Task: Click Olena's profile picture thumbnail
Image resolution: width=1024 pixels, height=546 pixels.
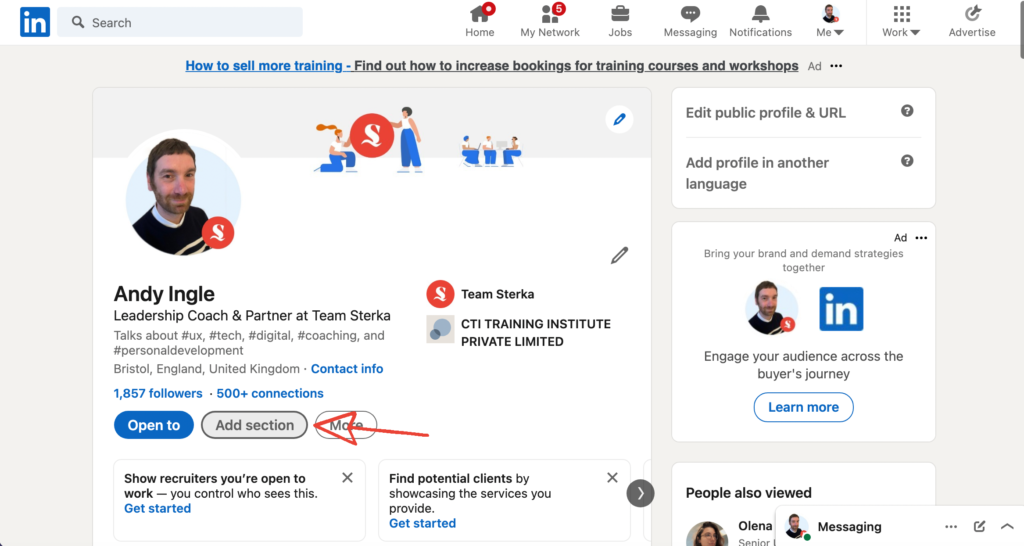Action: click(707, 534)
